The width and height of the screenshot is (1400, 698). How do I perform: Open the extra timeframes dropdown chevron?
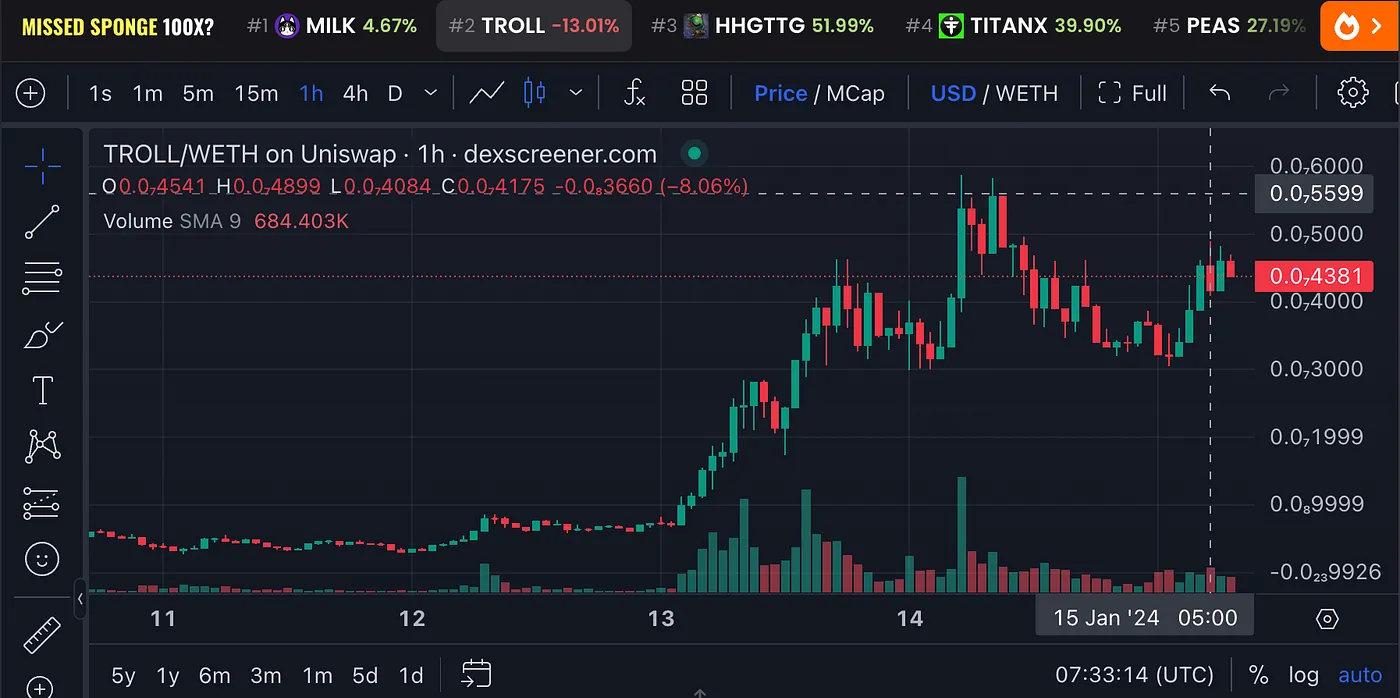coord(430,92)
